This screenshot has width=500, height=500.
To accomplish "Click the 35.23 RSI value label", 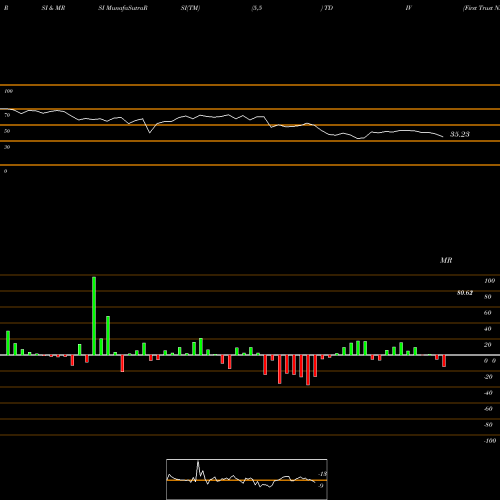I will [460, 134].
